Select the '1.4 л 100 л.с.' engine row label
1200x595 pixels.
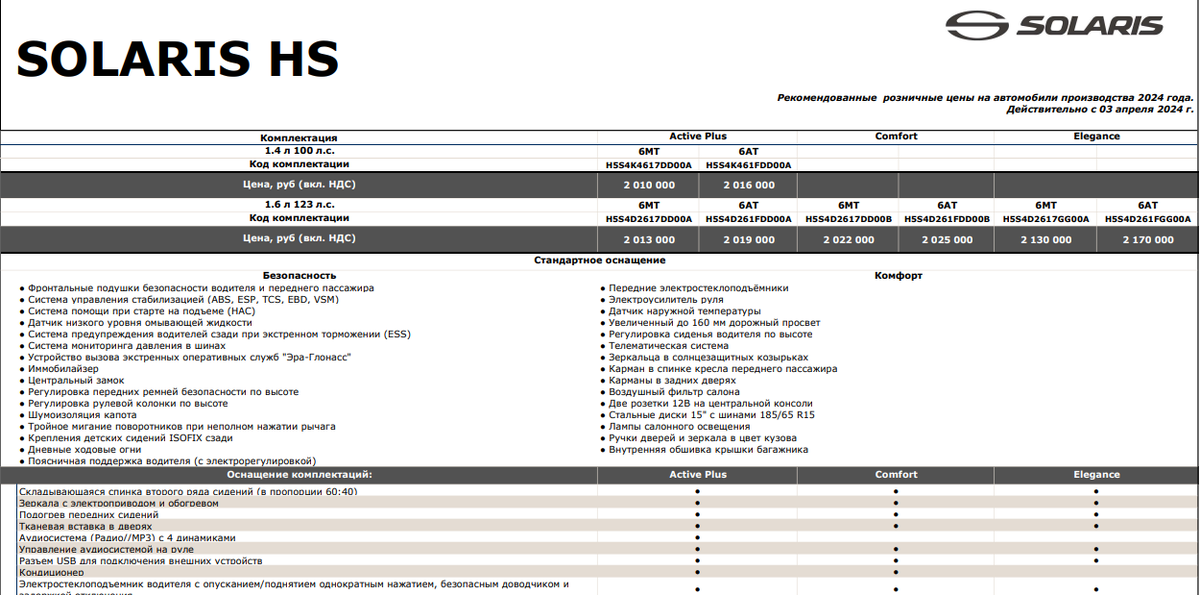click(x=299, y=150)
